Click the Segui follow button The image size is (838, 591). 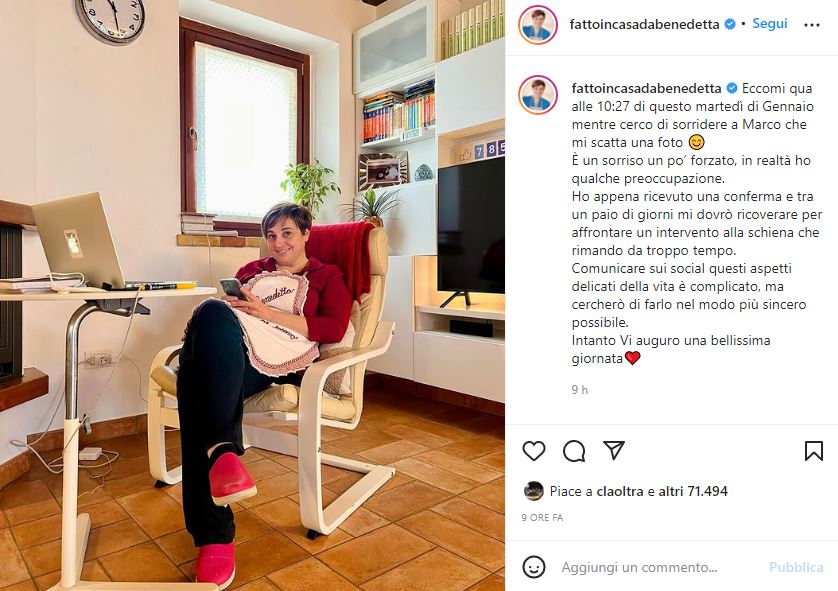pyautogui.click(x=770, y=24)
